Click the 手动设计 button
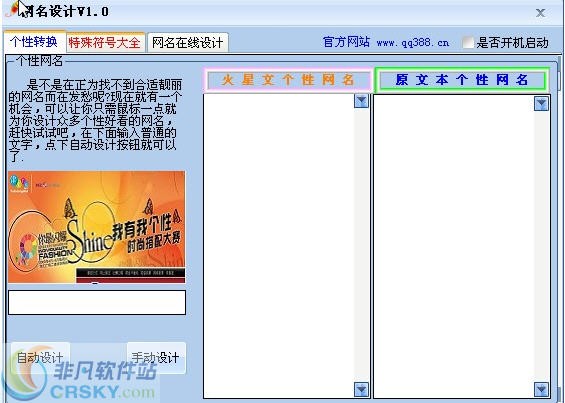Image resolution: width=565 pixels, height=403 pixels. click(x=156, y=358)
